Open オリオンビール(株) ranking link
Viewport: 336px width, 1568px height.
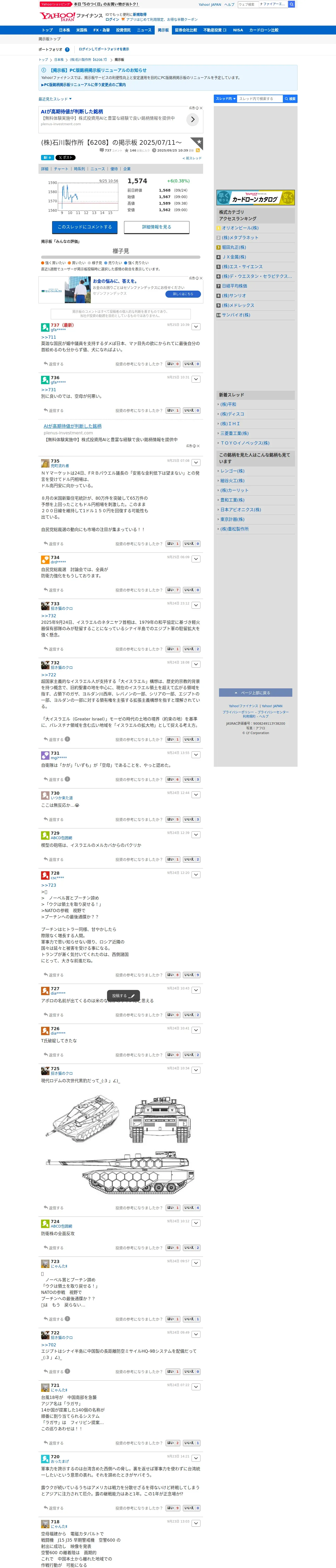point(240,228)
